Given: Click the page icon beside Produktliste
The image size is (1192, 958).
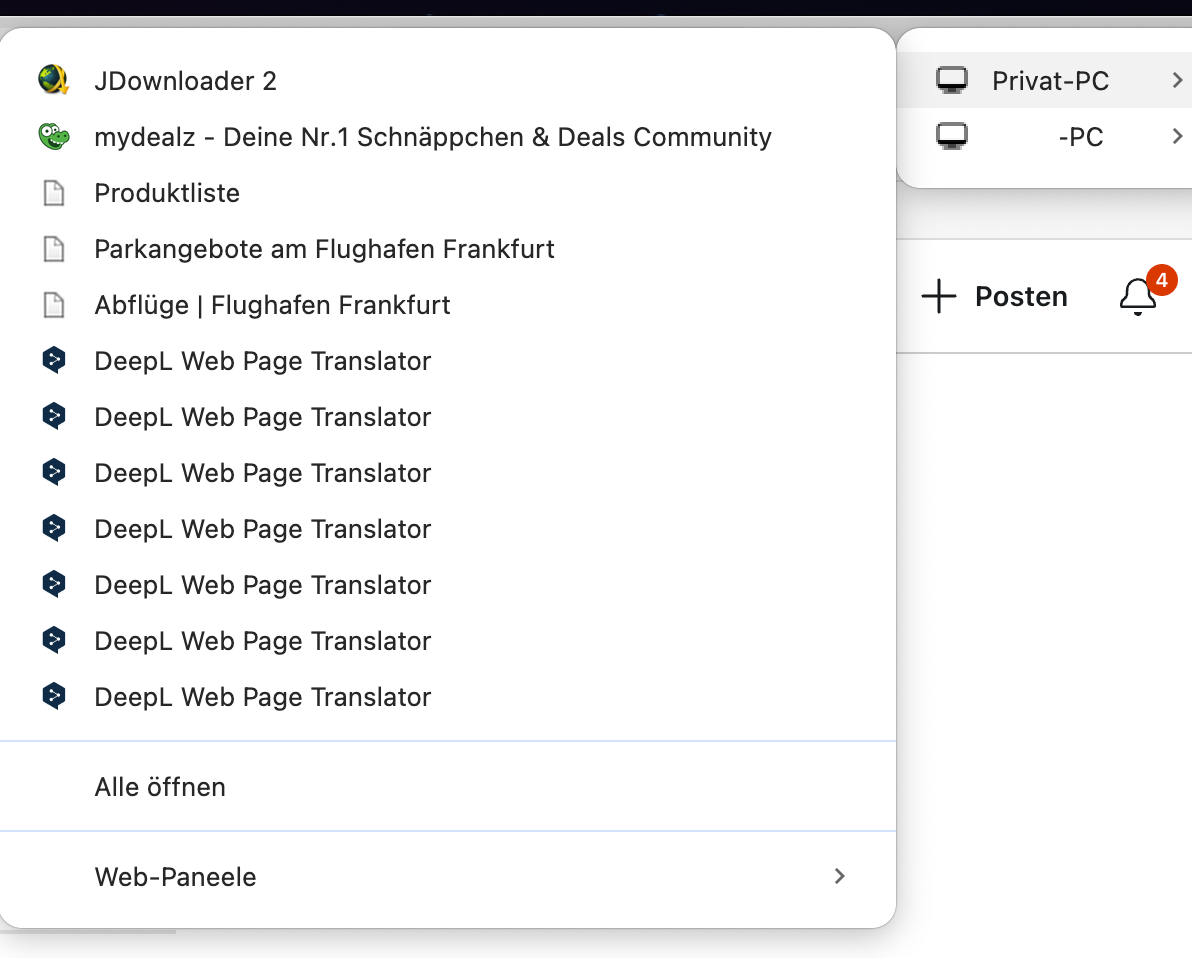Looking at the screenshot, I should point(54,193).
